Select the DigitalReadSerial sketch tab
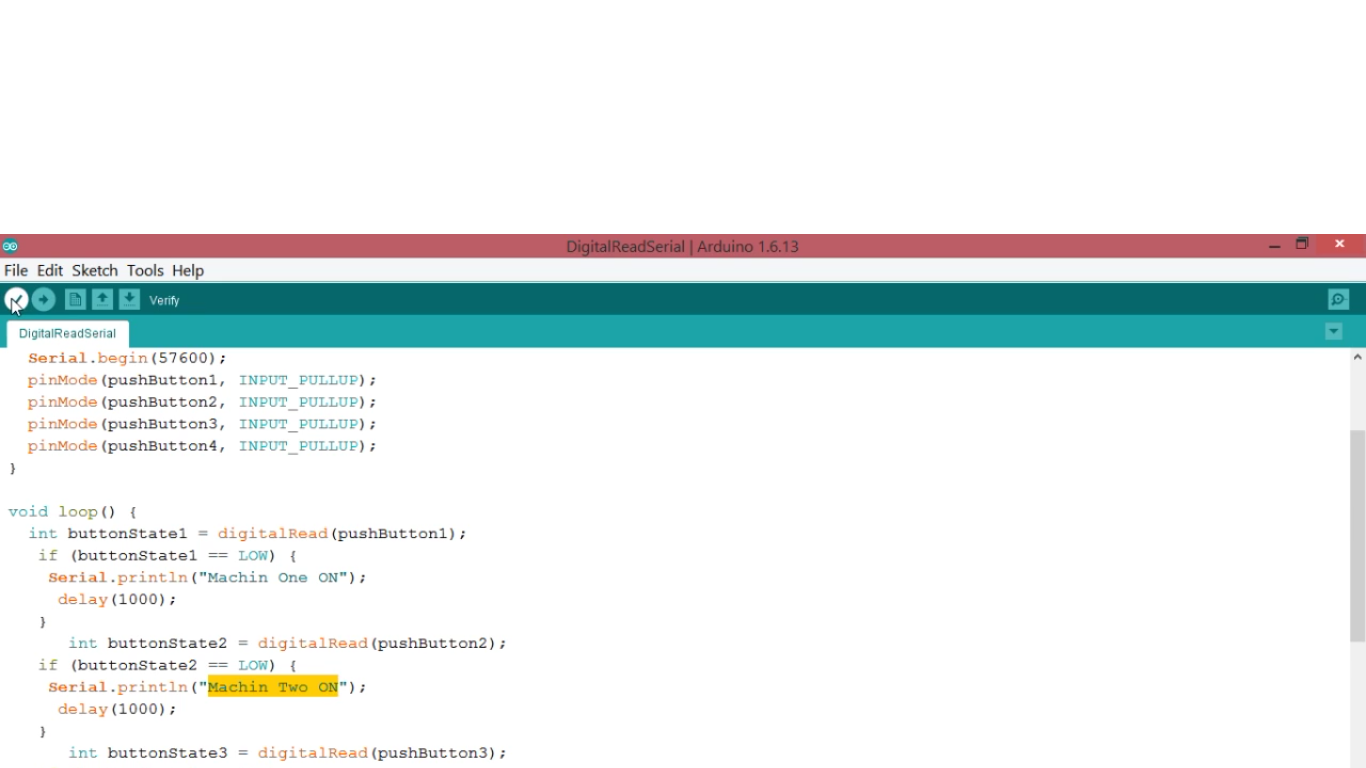Screen dimensions: 1366x768 (67, 333)
